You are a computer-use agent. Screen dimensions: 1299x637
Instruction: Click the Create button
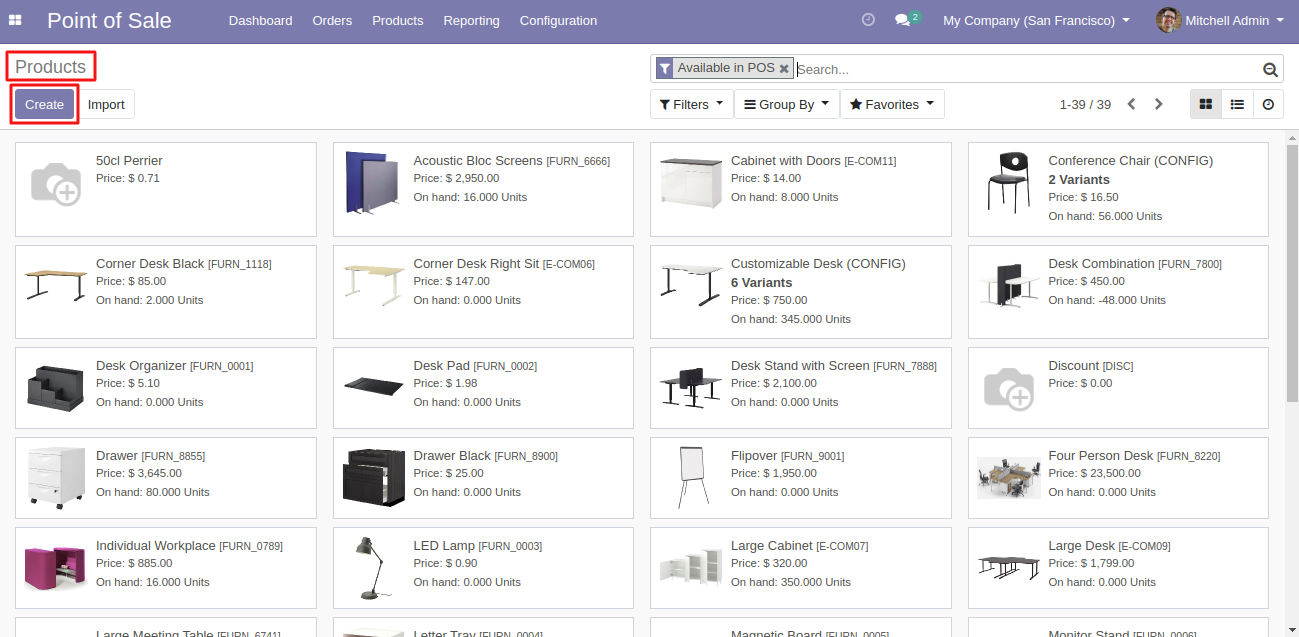click(44, 105)
